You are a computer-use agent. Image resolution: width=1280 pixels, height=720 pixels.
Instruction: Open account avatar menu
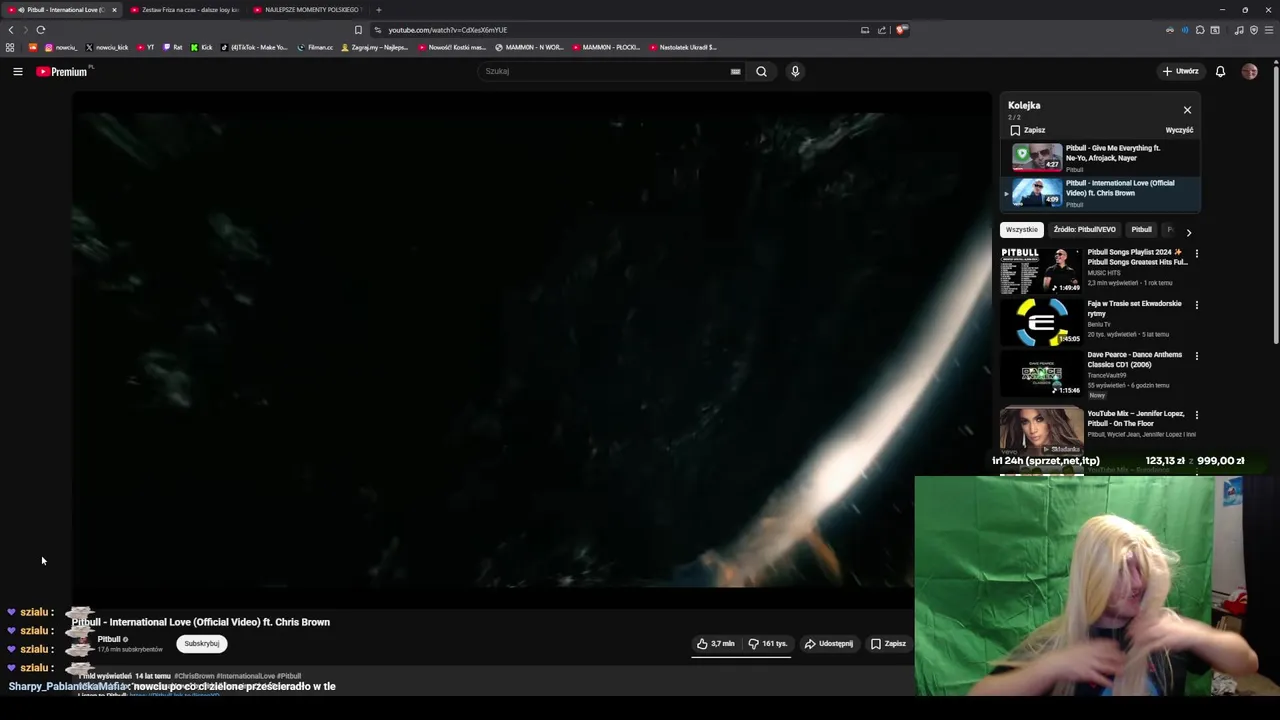click(1249, 71)
